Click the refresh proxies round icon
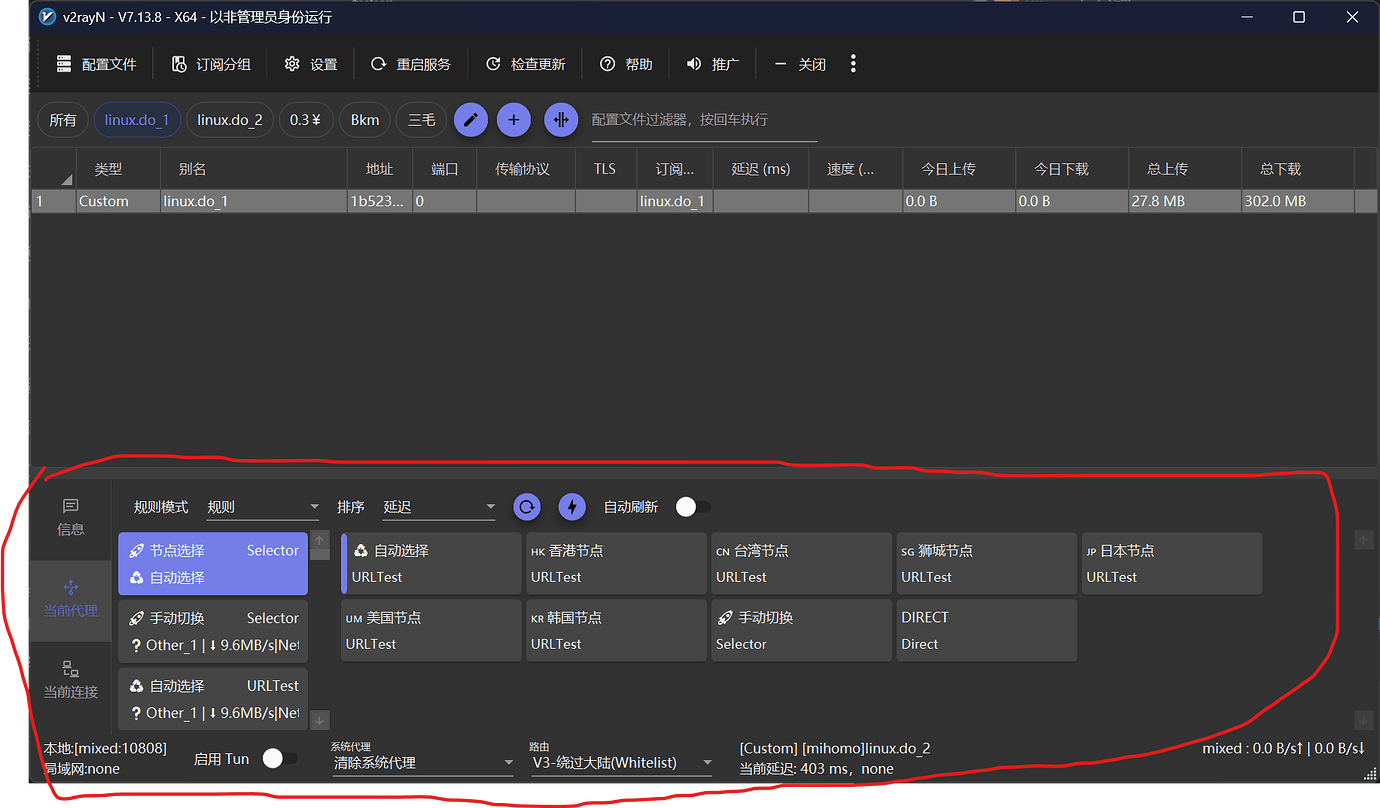The height and width of the screenshot is (808, 1380). click(527, 507)
